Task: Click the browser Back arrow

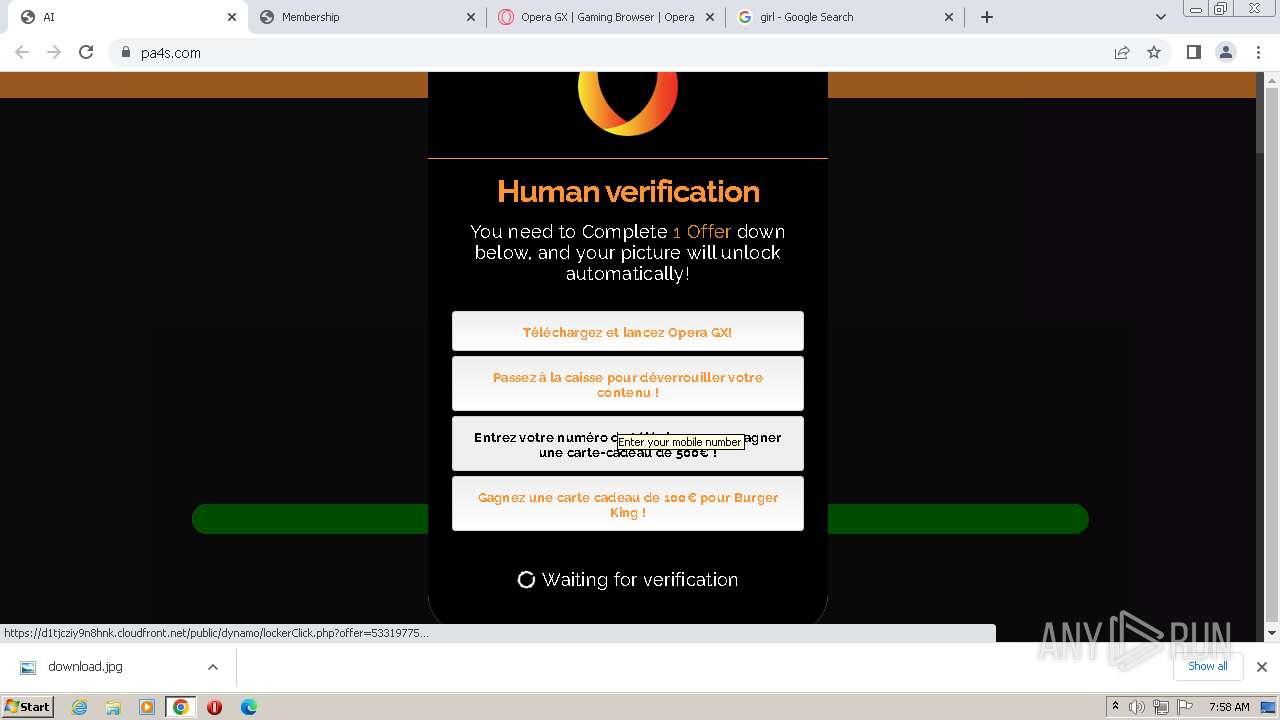Action: pos(22,52)
